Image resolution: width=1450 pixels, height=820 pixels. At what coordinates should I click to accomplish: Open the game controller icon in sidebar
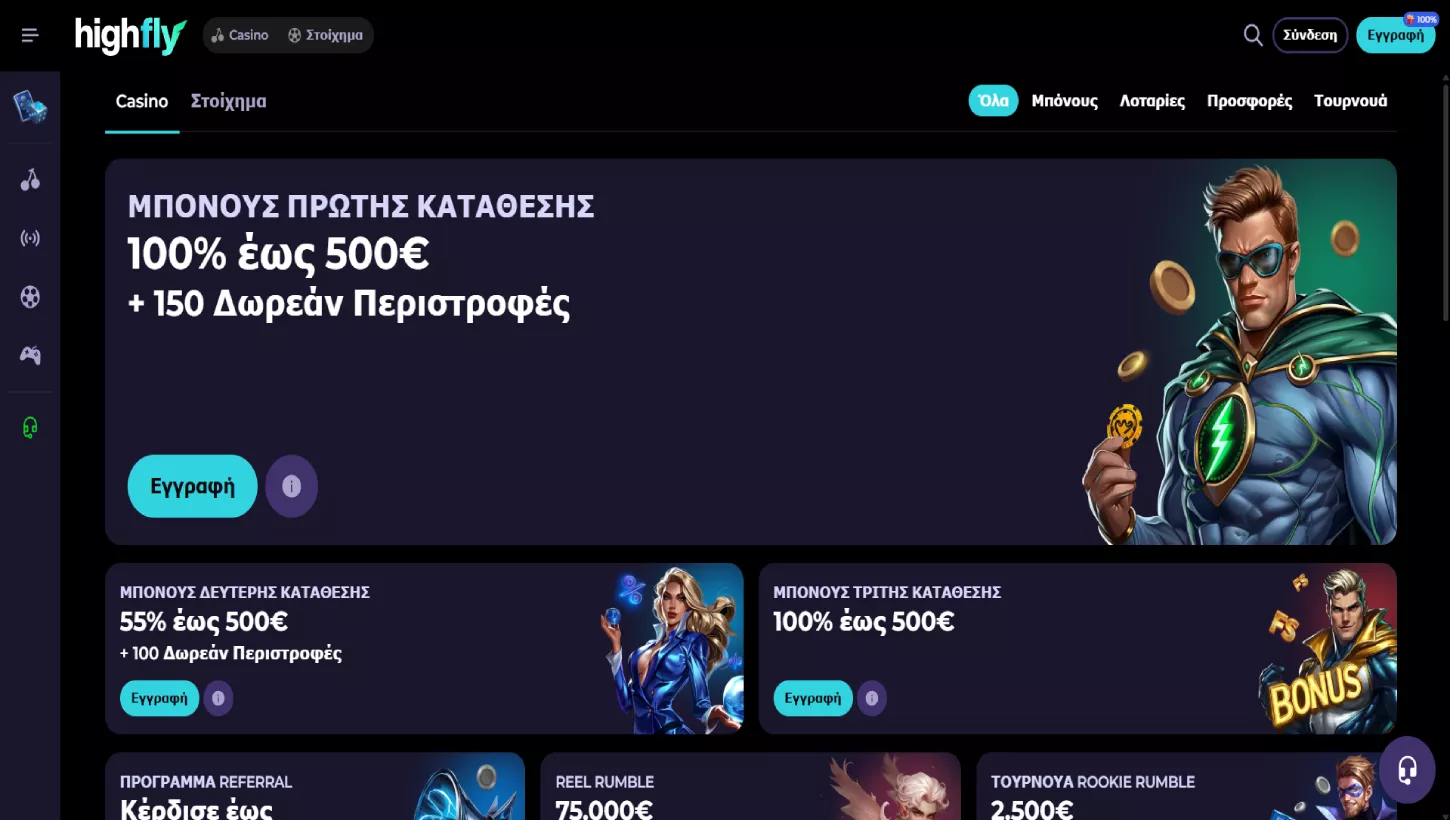pos(30,355)
